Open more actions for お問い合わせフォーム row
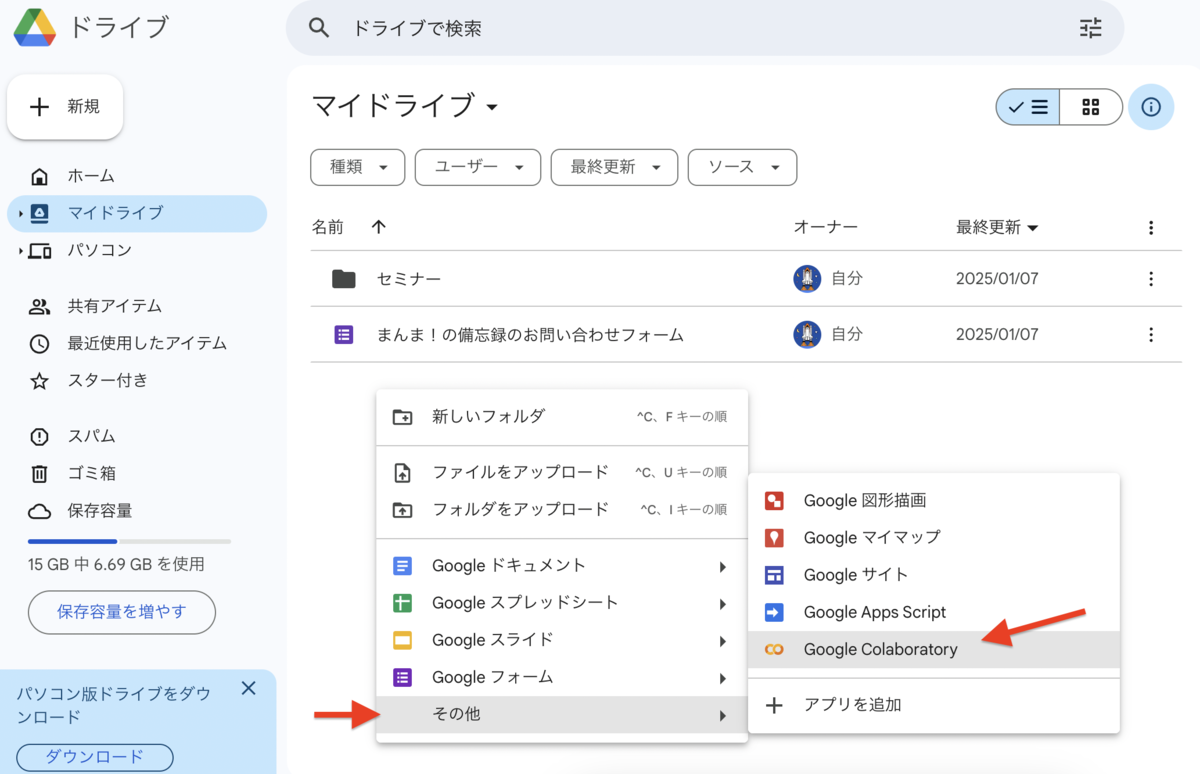Screen dimensions: 1200x774 1151,335
